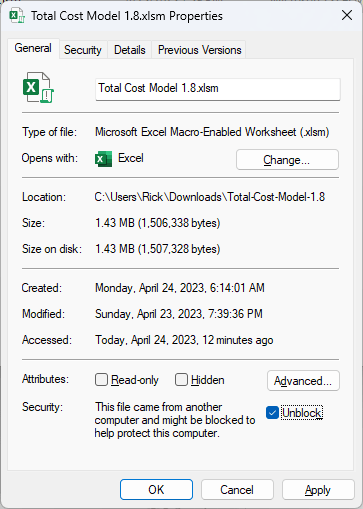Enable the Read-only attribute
Image resolution: width=363 pixels, height=509 pixels.
[x=101, y=380]
